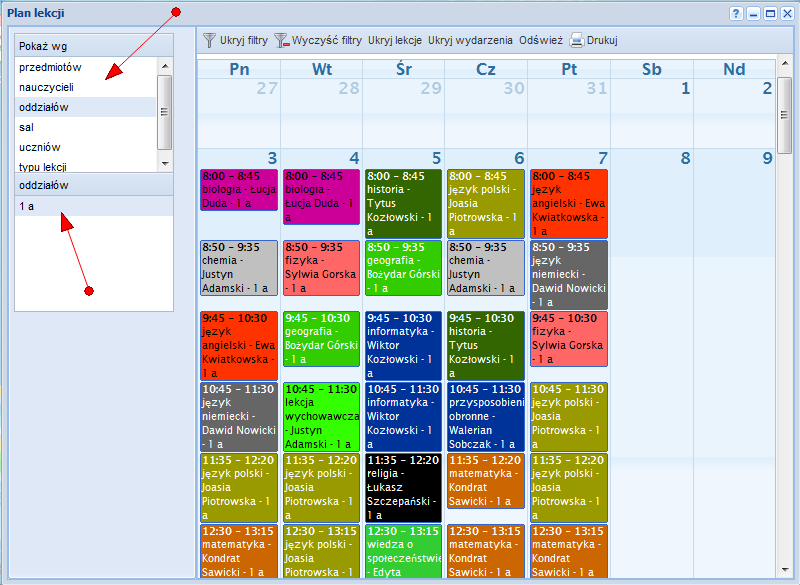Click the filter funnel icon for Ukryj filtry
The image size is (800, 585).
point(209,40)
